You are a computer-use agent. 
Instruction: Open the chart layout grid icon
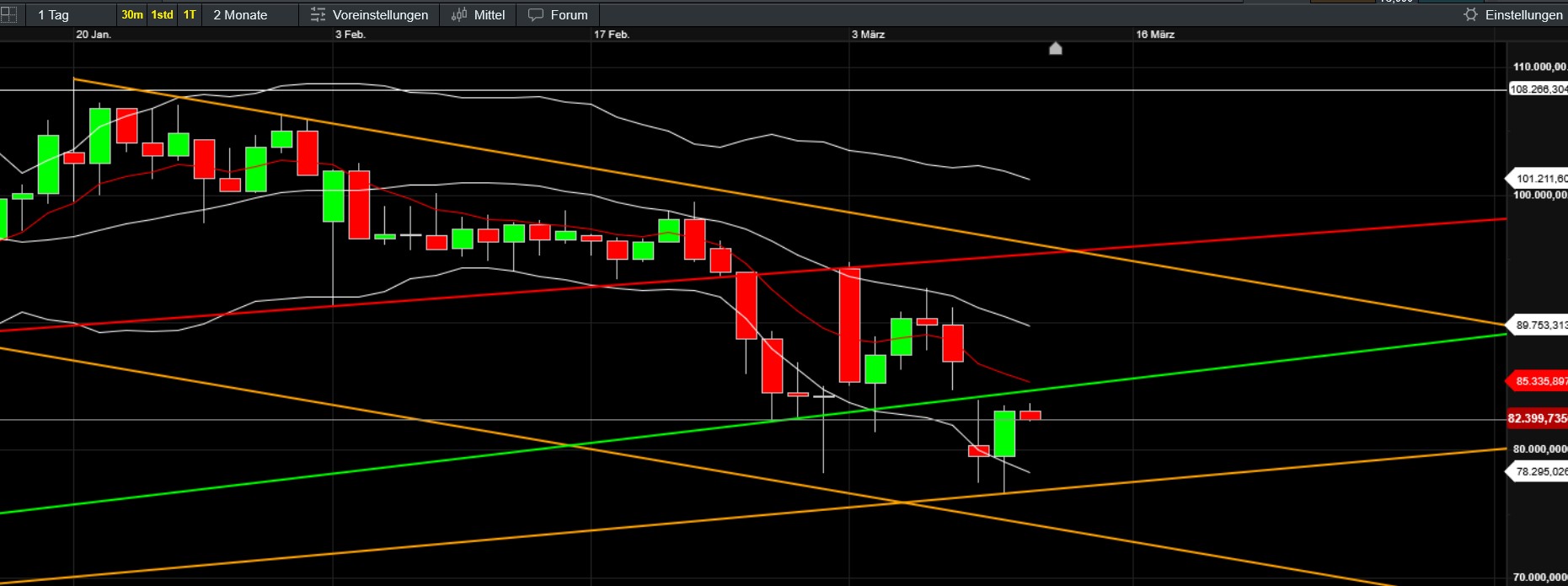pyautogui.click(x=8, y=14)
